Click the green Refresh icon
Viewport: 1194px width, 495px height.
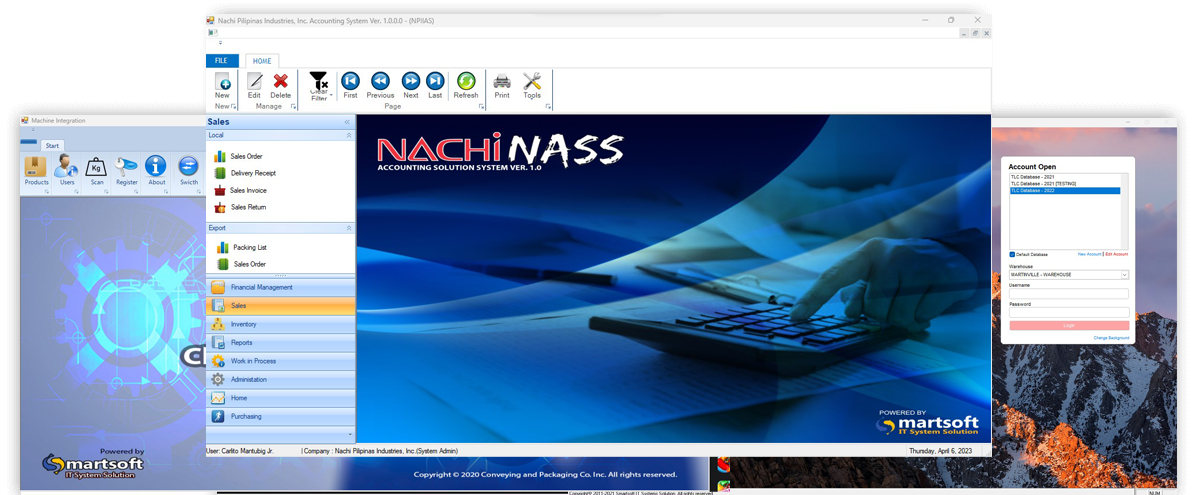pyautogui.click(x=466, y=82)
